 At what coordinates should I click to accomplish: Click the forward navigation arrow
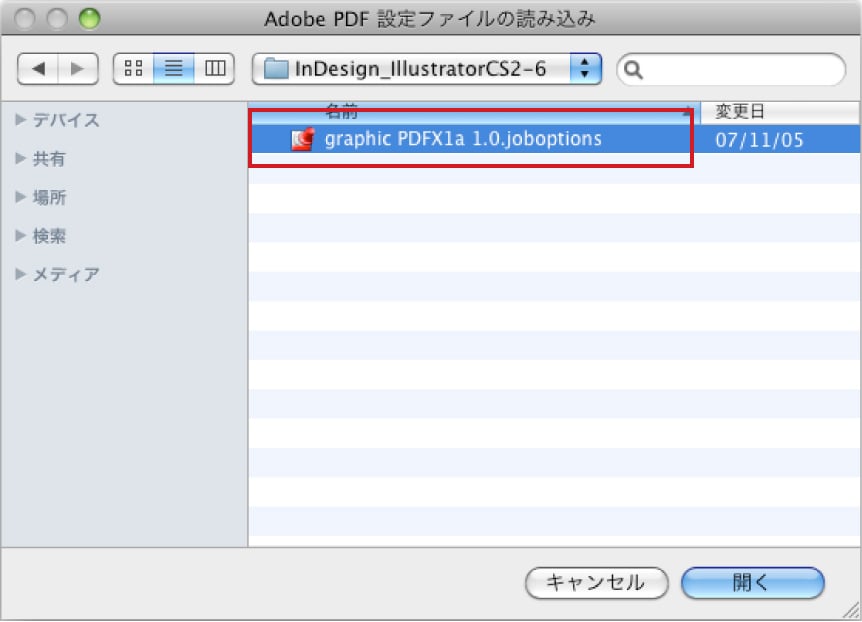coord(77,68)
